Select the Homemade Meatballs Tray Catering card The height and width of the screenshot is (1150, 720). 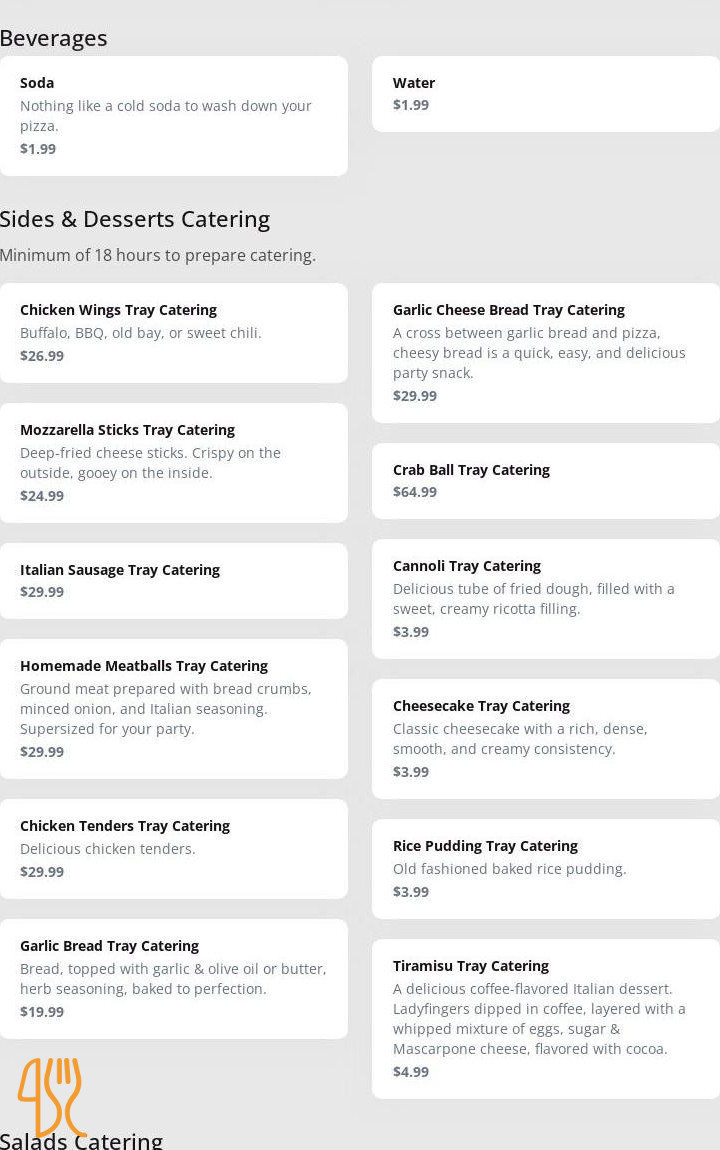(174, 709)
